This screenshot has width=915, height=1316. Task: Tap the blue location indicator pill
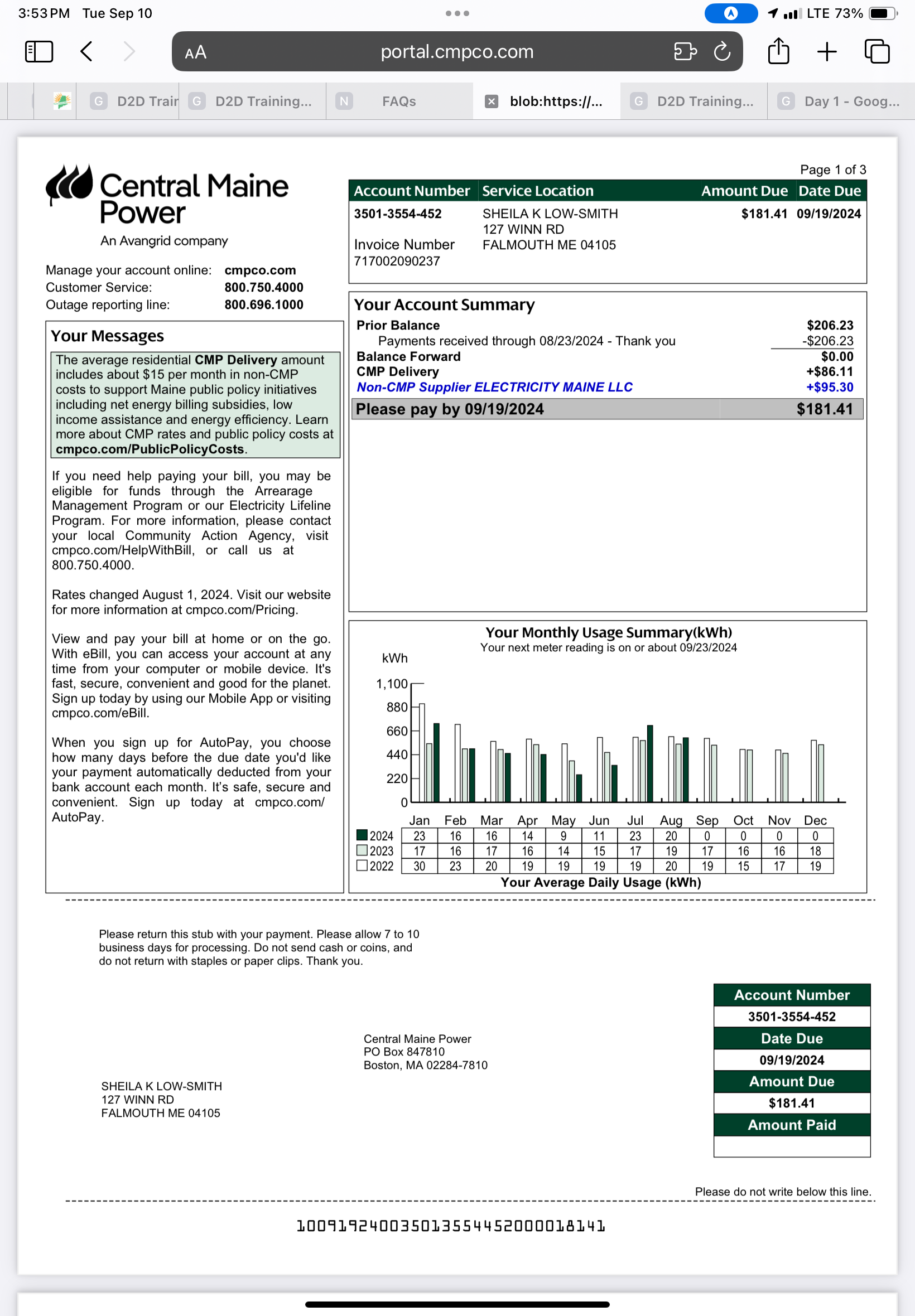click(730, 13)
